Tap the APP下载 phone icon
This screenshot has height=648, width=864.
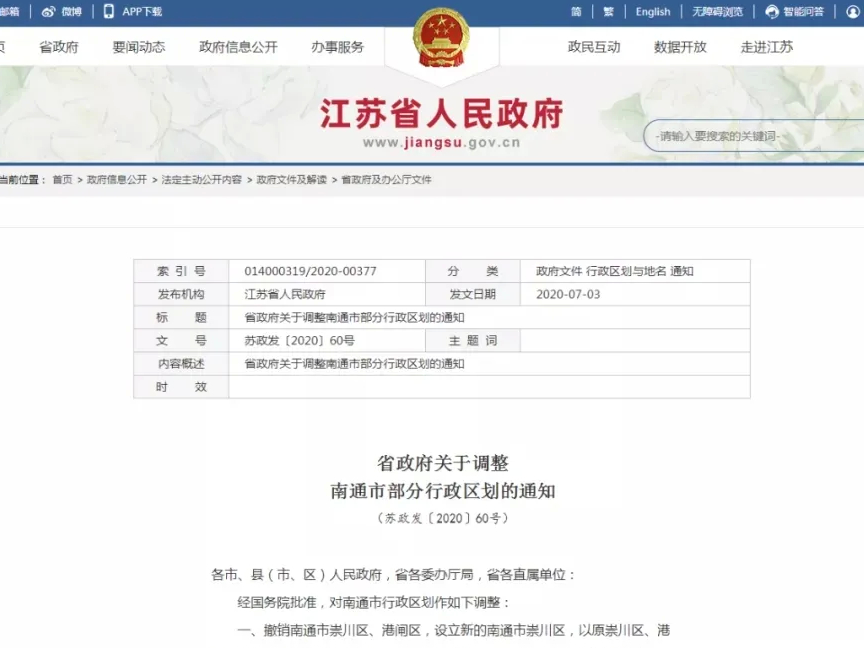(x=109, y=11)
